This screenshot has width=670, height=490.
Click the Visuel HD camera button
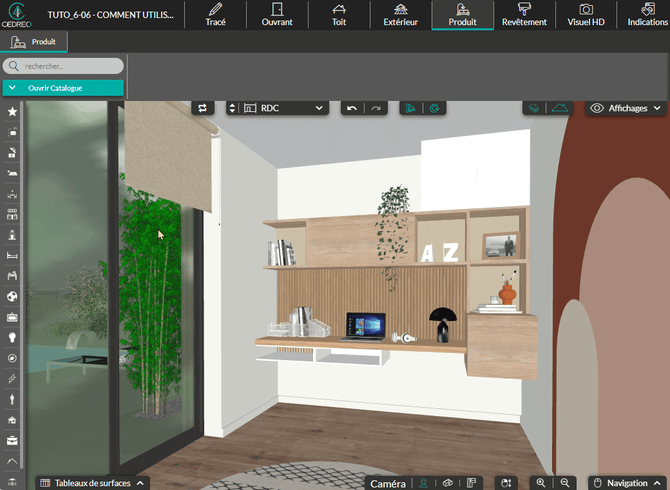coord(586,15)
